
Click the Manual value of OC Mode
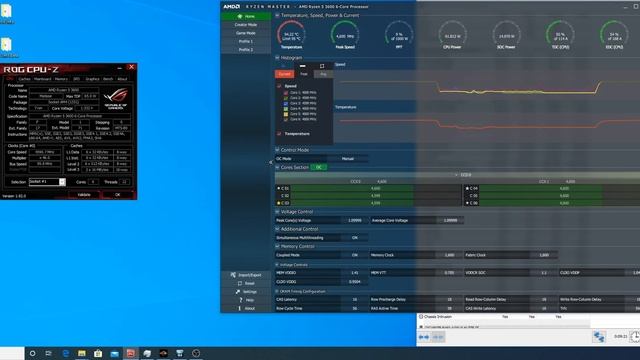[x=347, y=159]
